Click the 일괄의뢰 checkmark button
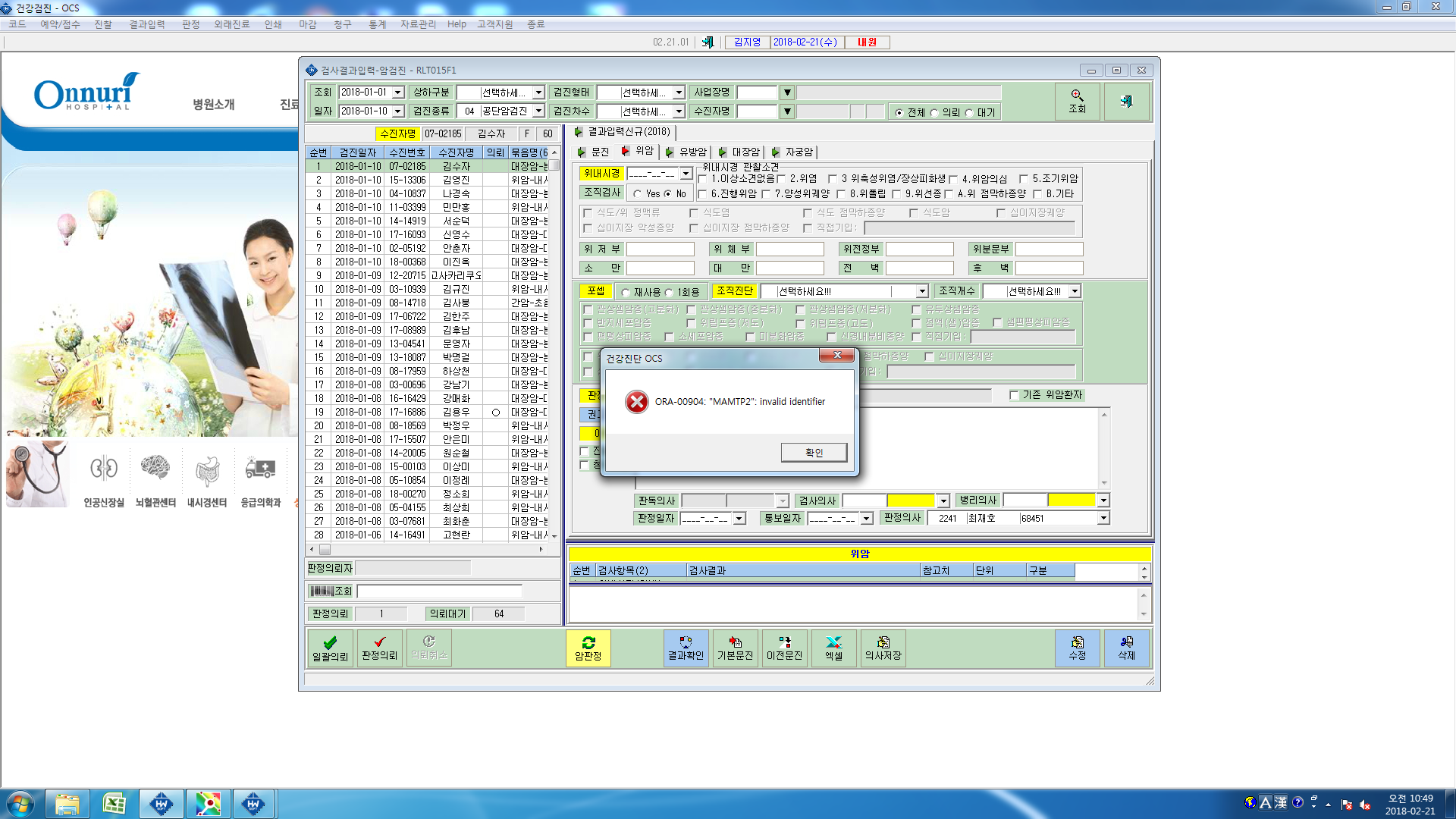Image resolution: width=1456 pixels, height=819 pixels. tap(330, 648)
